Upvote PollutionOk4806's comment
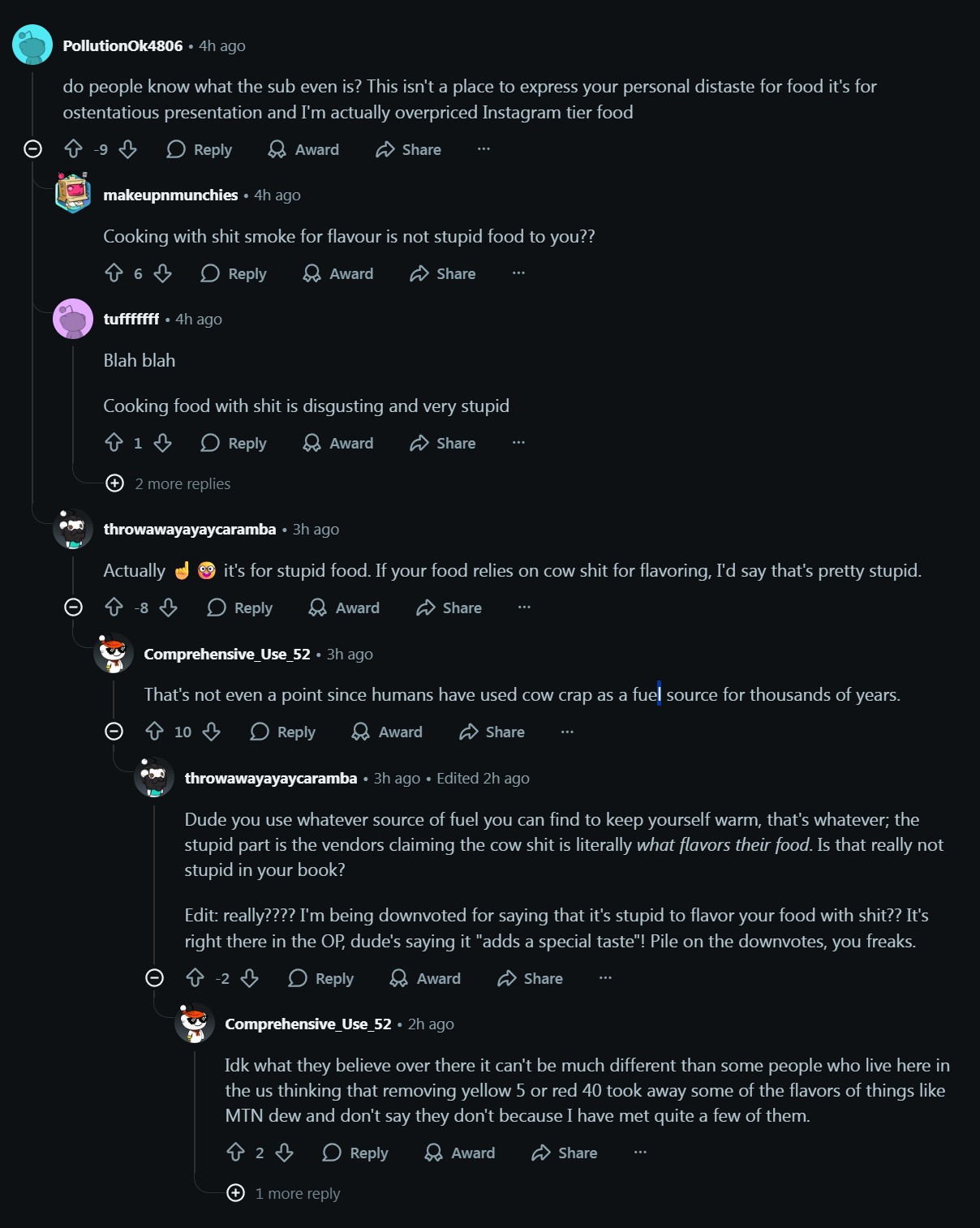Screen dimensions: 980x1228 [74, 149]
